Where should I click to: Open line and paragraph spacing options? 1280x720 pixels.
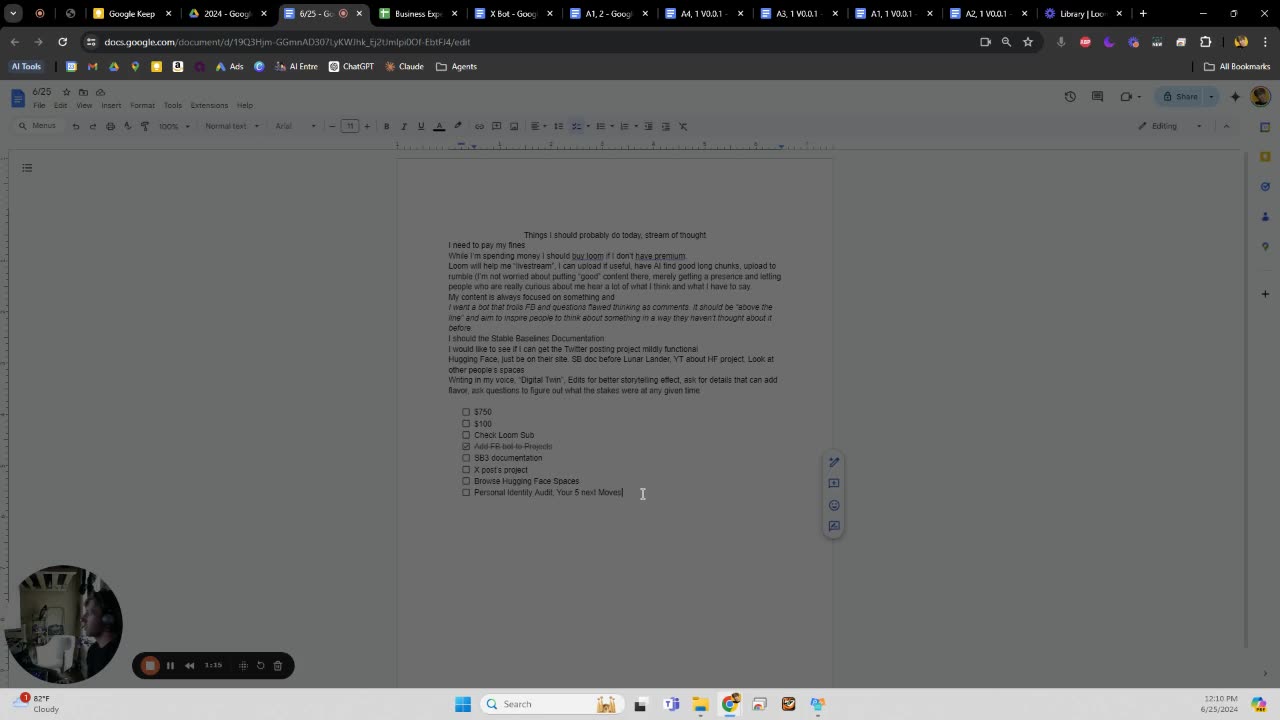[x=558, y=126]
